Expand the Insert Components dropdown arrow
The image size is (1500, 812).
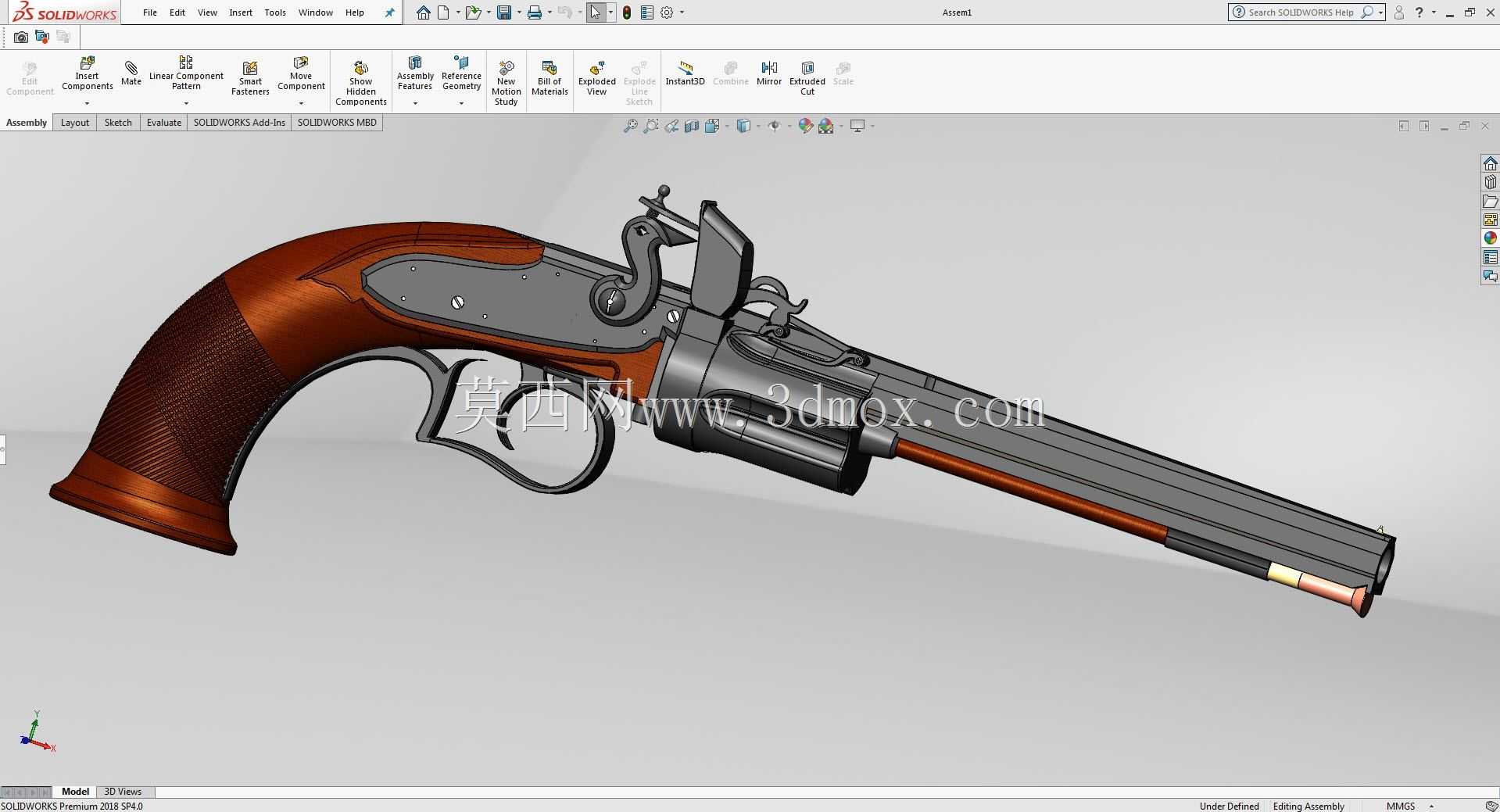coord(87,103)
